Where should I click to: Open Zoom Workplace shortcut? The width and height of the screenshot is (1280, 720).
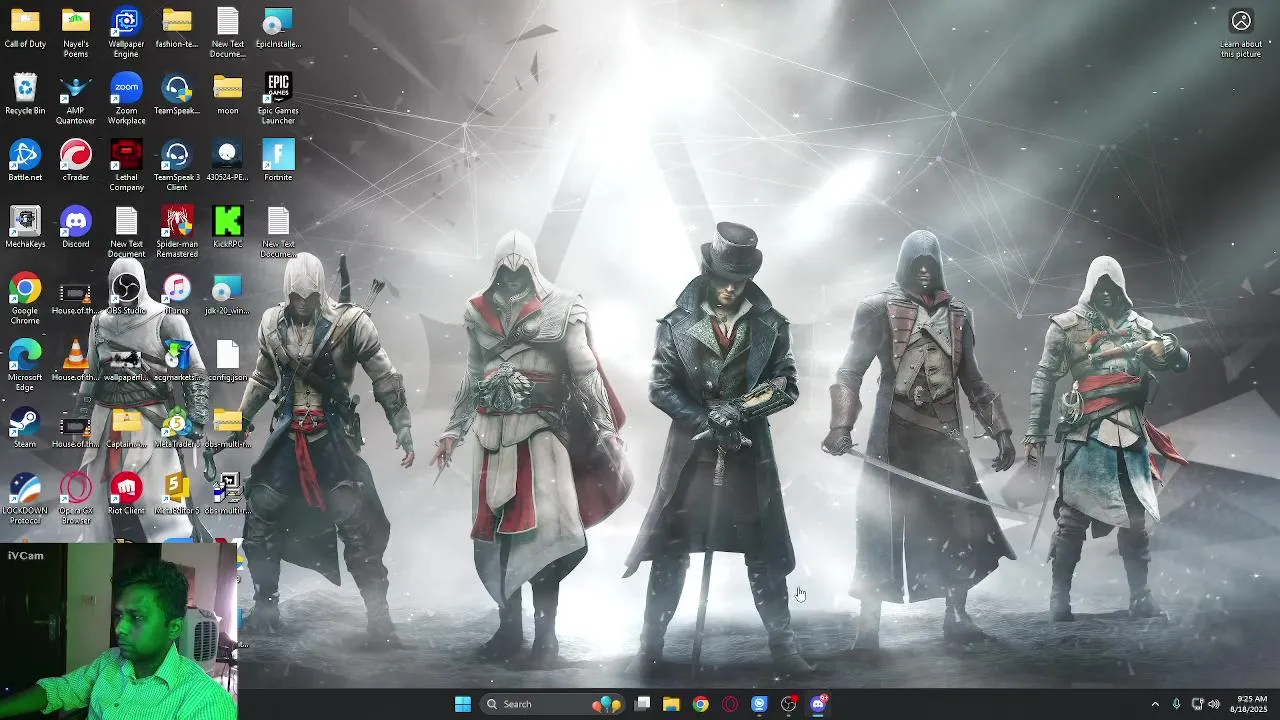pyautogui.click(x=126, y=99)
